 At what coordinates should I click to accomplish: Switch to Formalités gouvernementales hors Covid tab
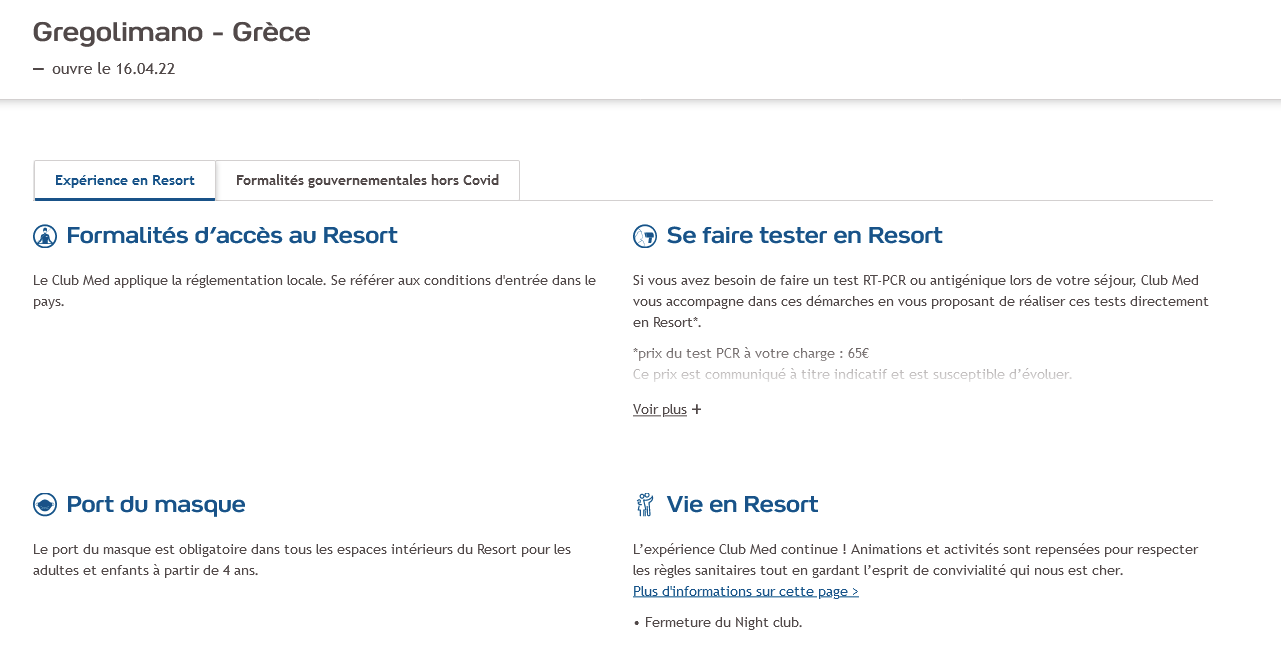[367, 180]
